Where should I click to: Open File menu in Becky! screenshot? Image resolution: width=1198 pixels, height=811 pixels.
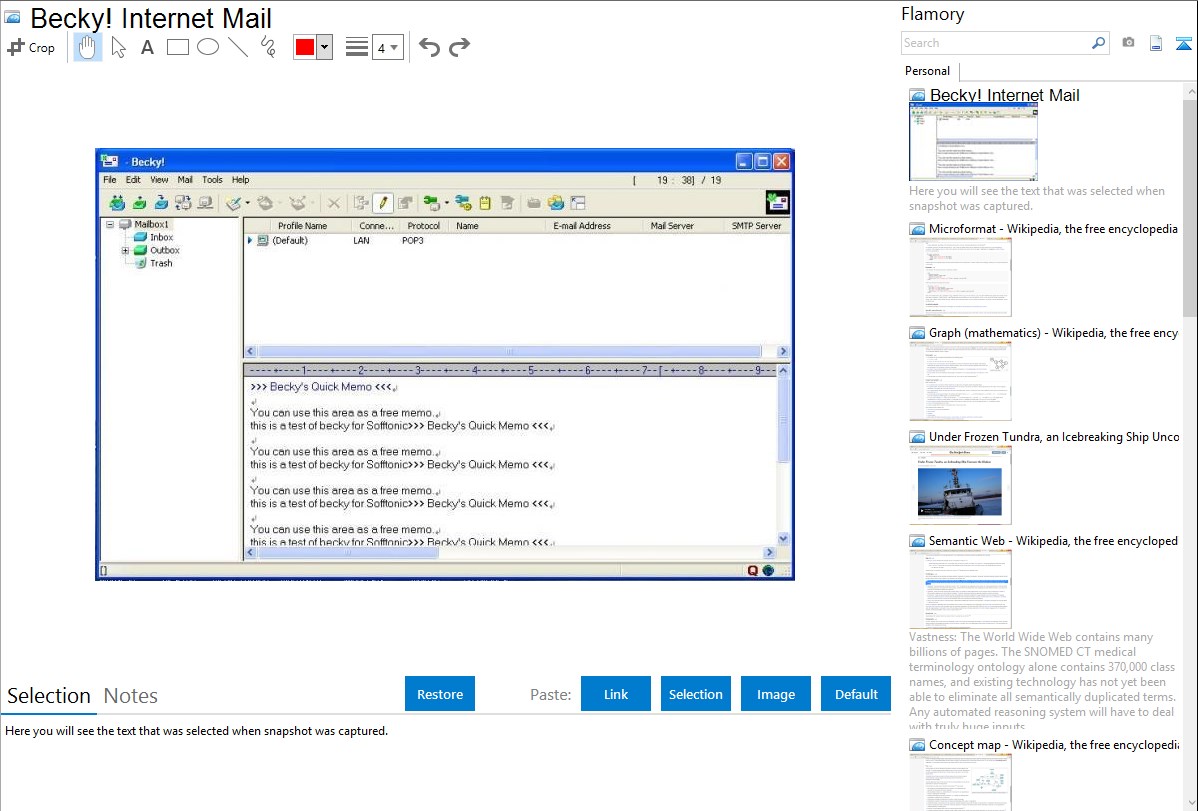[110, 180]
